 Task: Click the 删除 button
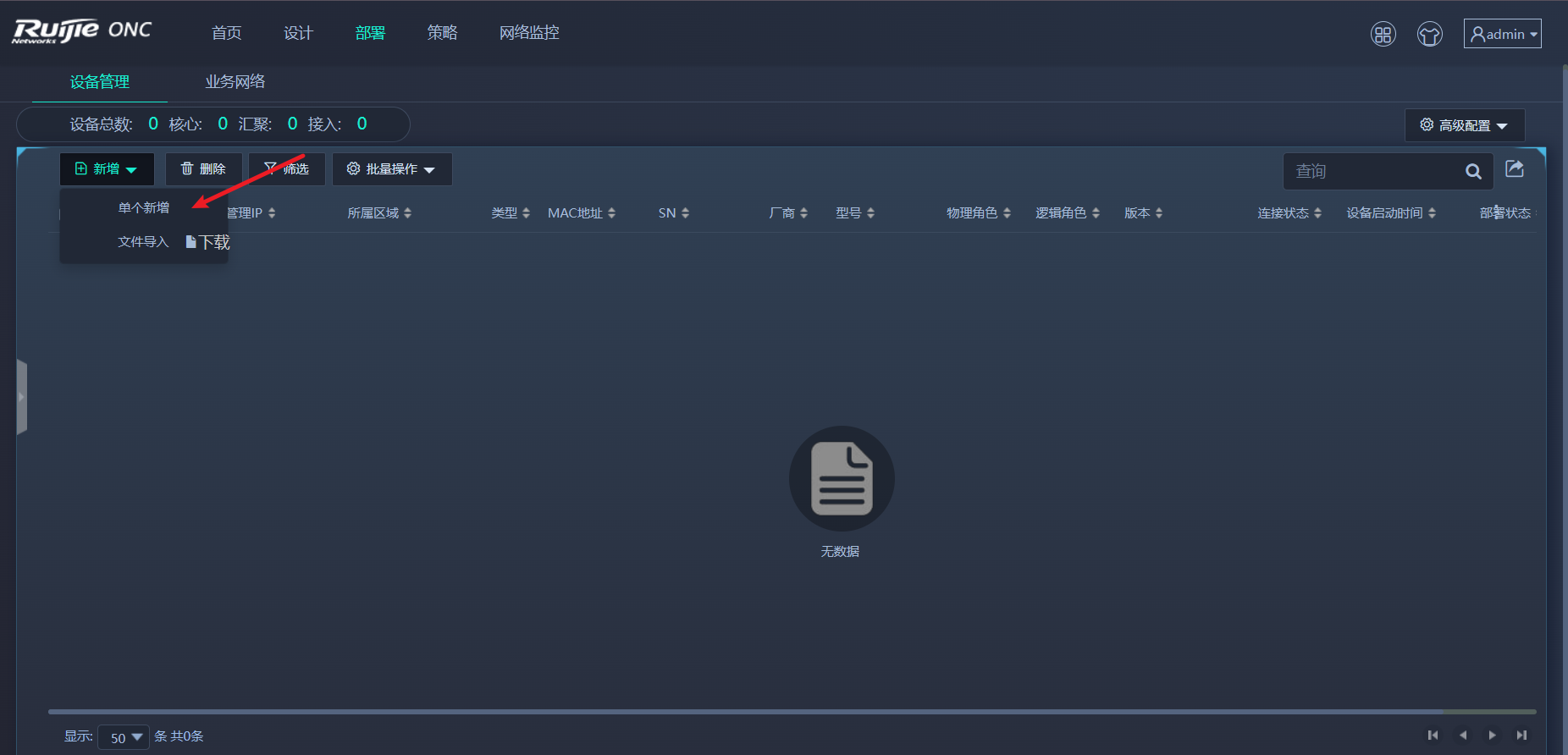click(203, 169)
